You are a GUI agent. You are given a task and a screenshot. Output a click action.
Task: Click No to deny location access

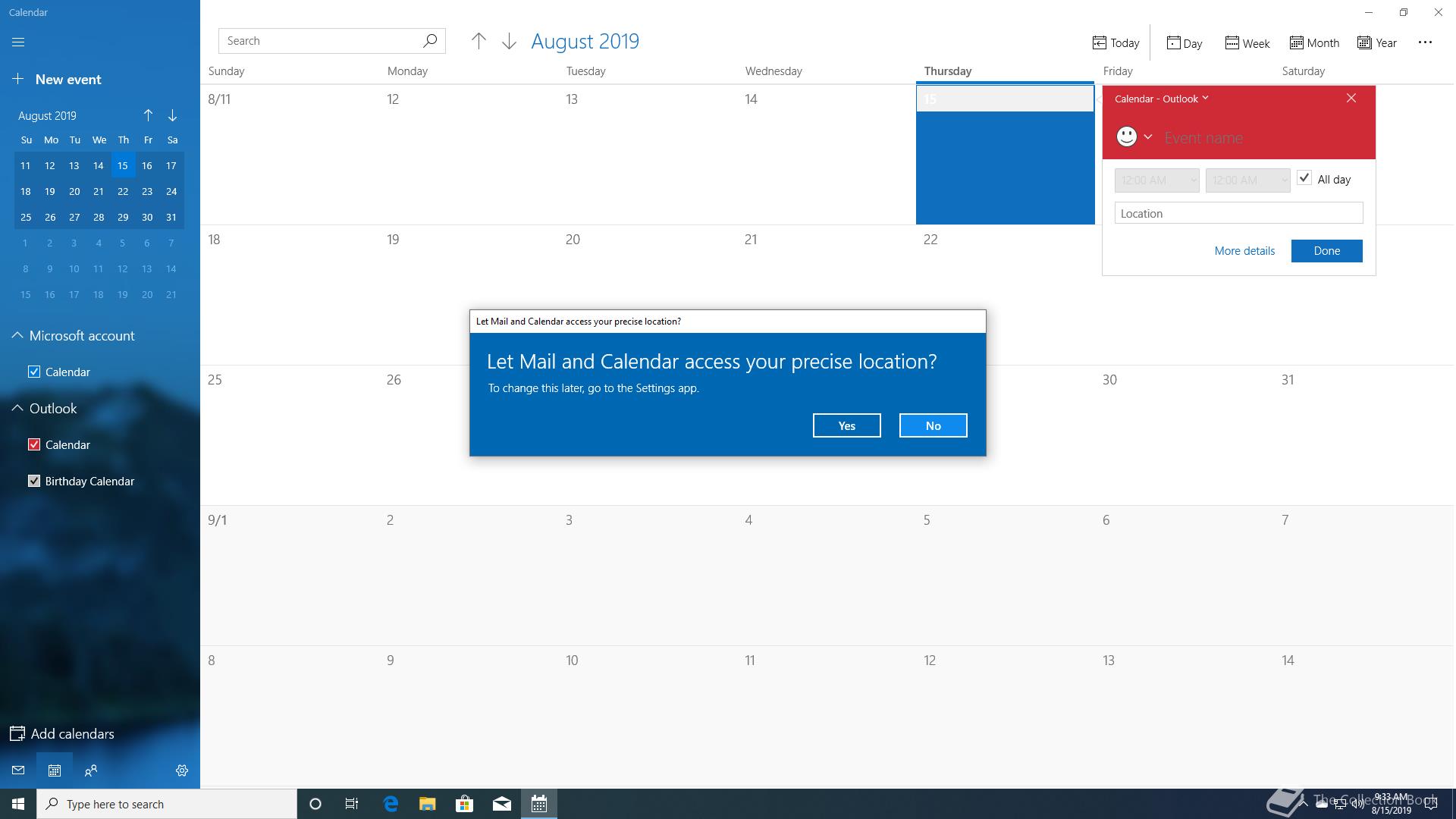[x=934, y=425]
